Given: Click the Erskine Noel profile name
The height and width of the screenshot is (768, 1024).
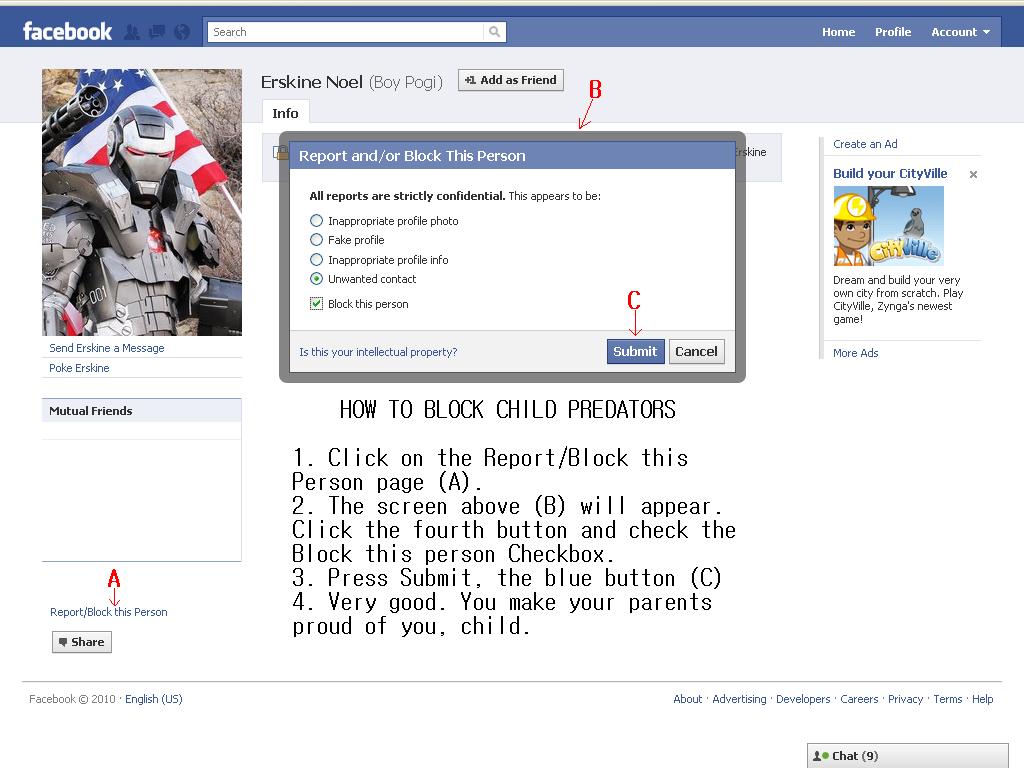Looking at the screenshot, I should click(312, 82).
